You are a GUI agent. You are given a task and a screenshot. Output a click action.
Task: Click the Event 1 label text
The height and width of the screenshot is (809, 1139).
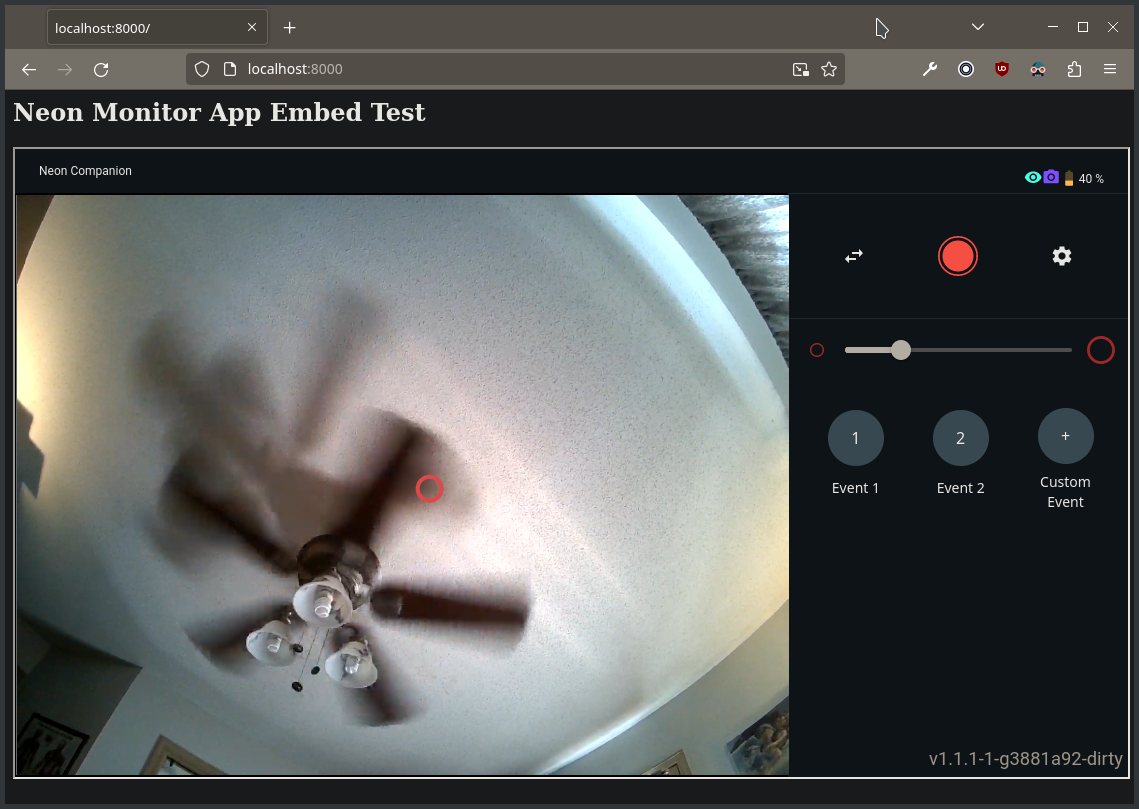coord(855,488)
